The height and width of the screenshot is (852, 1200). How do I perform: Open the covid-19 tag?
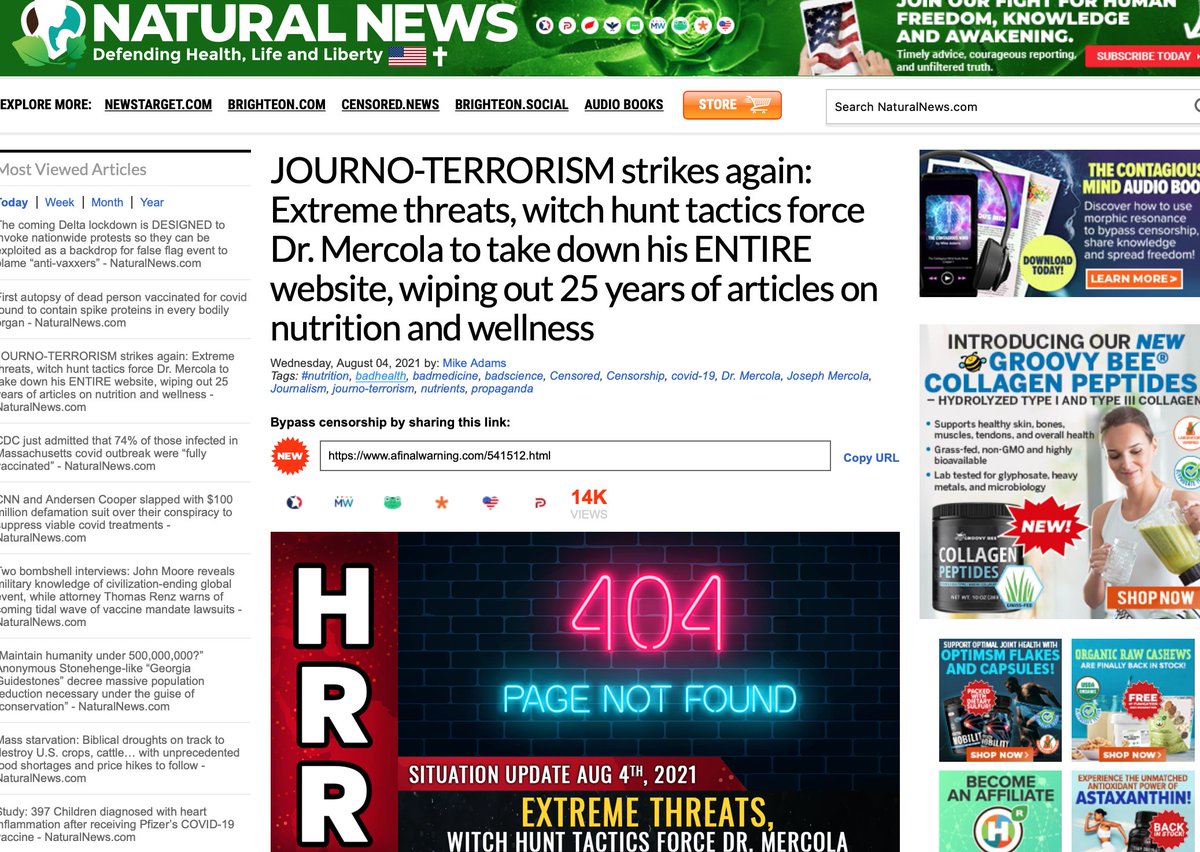[x=693, y=376]
